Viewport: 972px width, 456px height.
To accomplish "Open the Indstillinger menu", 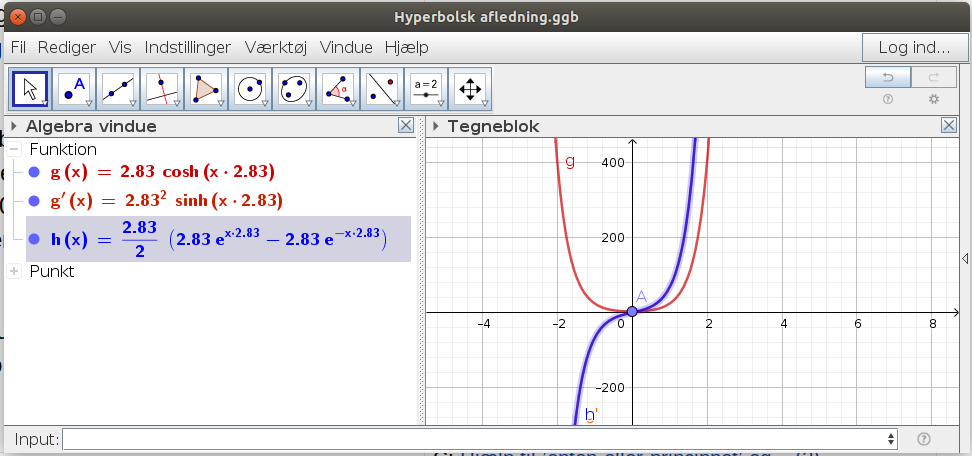I will [188, 48].
